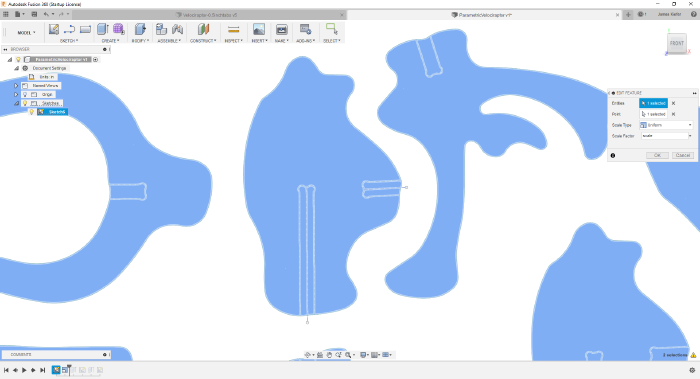Open the Display Settings dropdown
The width and height of the screenshot is (700, 379).
point(364,355)
